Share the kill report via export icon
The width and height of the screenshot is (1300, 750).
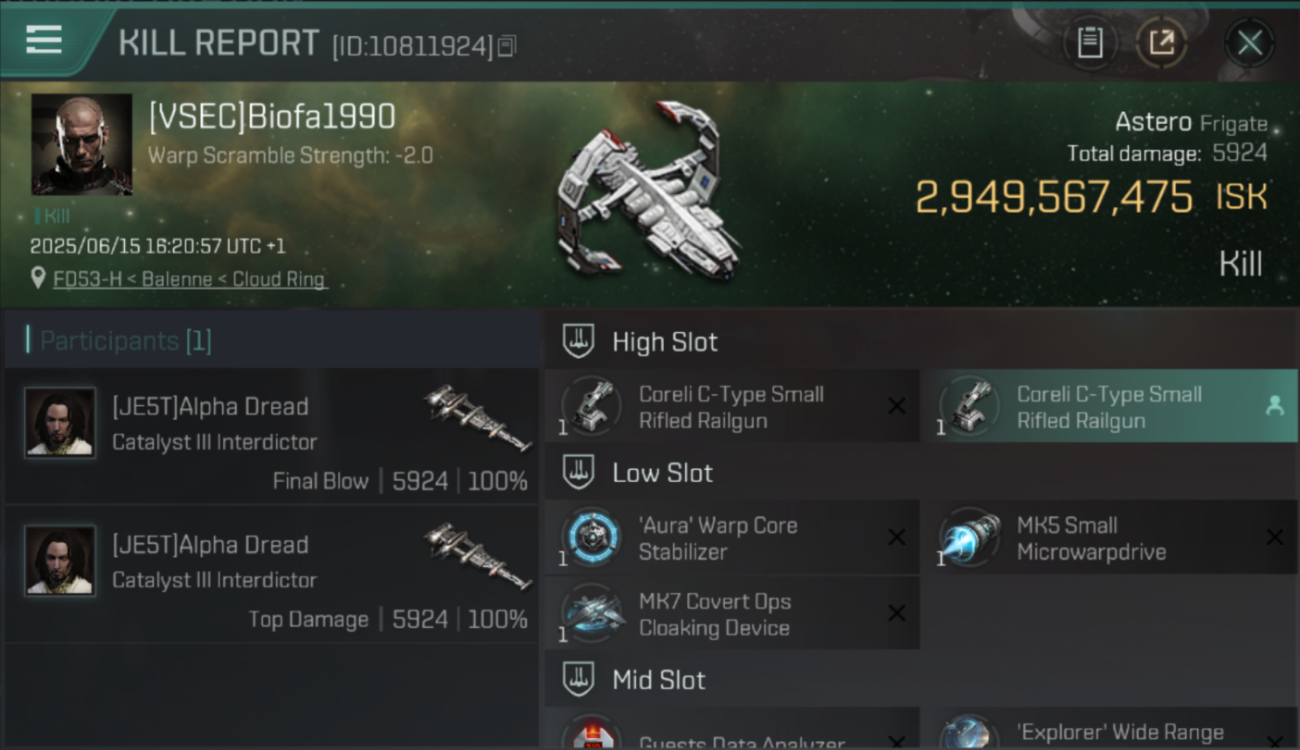coord(1162,43)
